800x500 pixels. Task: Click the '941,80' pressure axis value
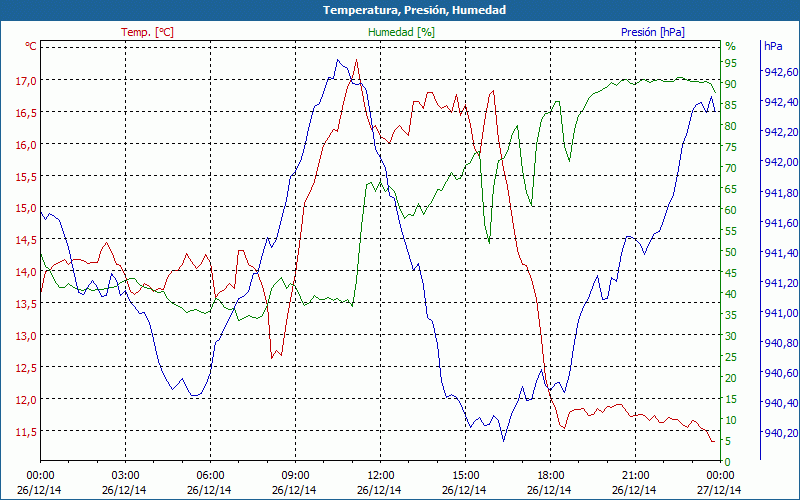click(781, 192)
